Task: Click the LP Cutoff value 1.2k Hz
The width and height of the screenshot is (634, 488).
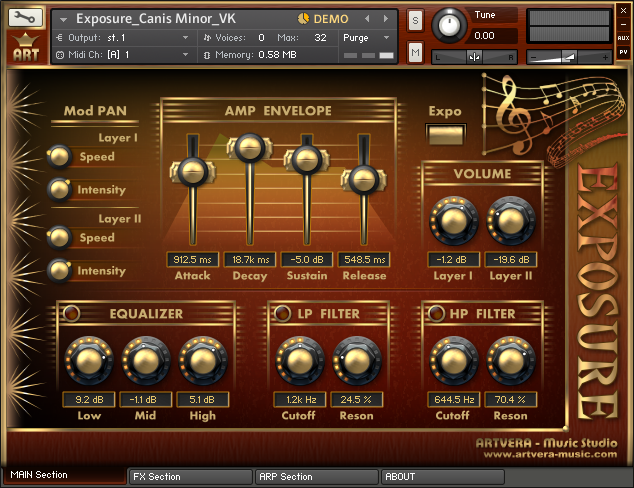Action: [300, 399]
